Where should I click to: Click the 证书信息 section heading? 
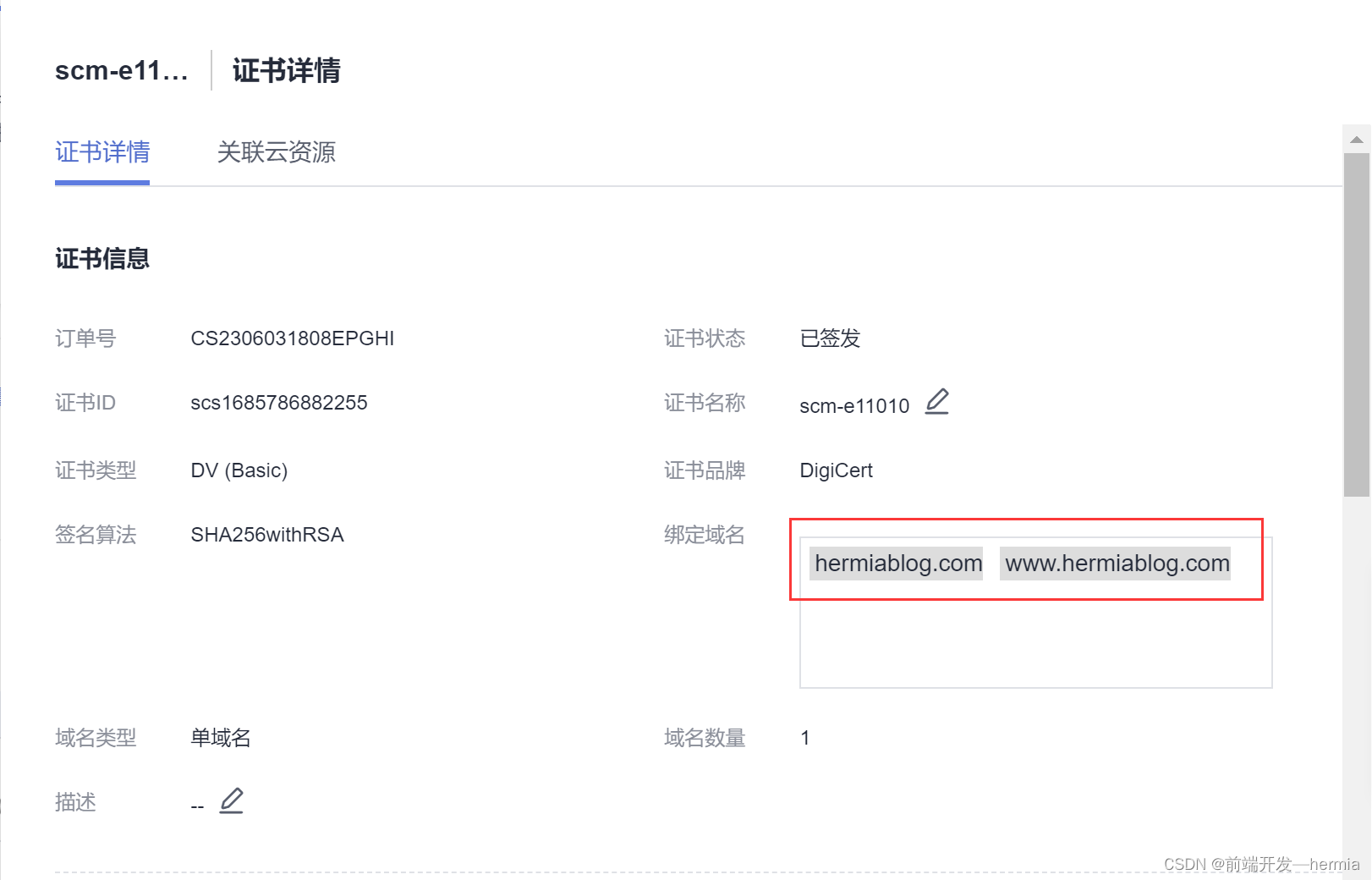point(102,259)
